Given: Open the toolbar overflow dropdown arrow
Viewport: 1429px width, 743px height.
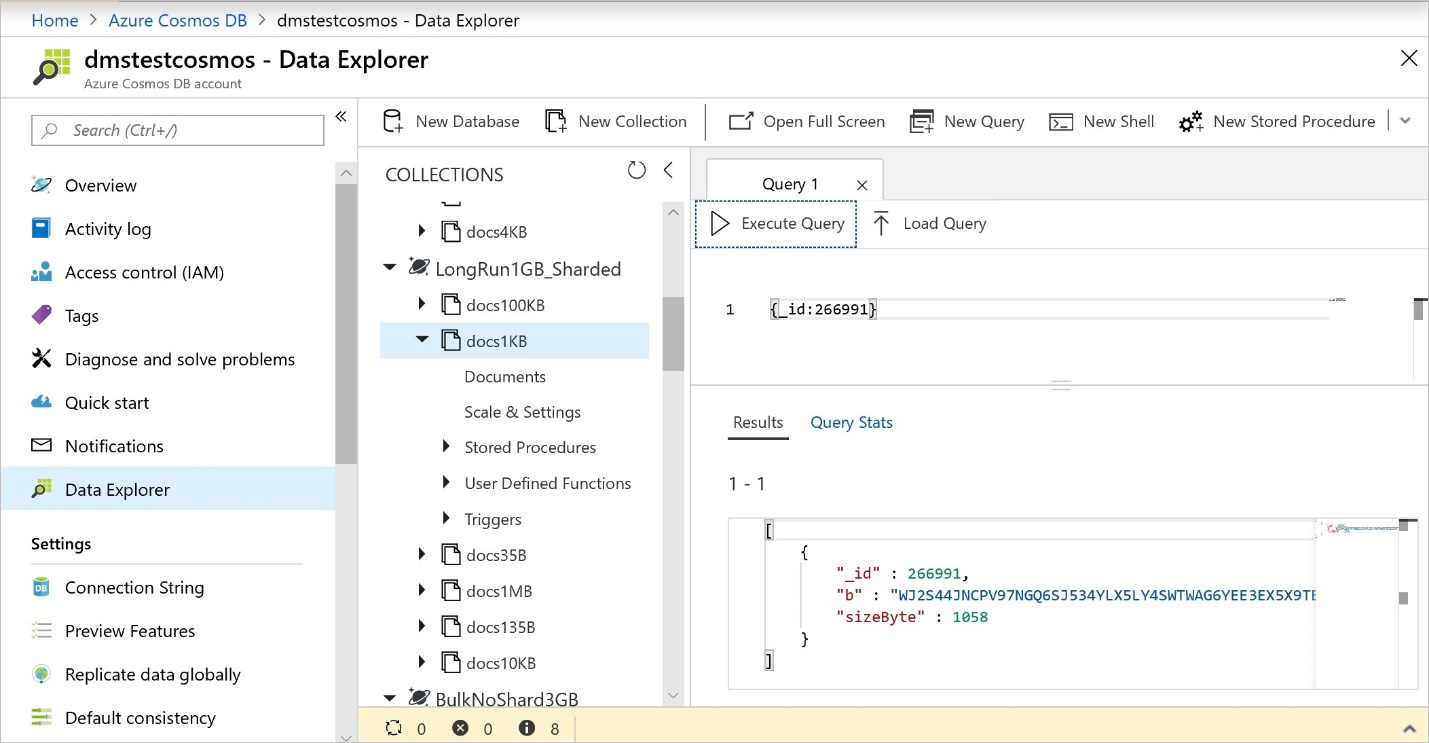Looking at the screenshot, I should 1405,121.
